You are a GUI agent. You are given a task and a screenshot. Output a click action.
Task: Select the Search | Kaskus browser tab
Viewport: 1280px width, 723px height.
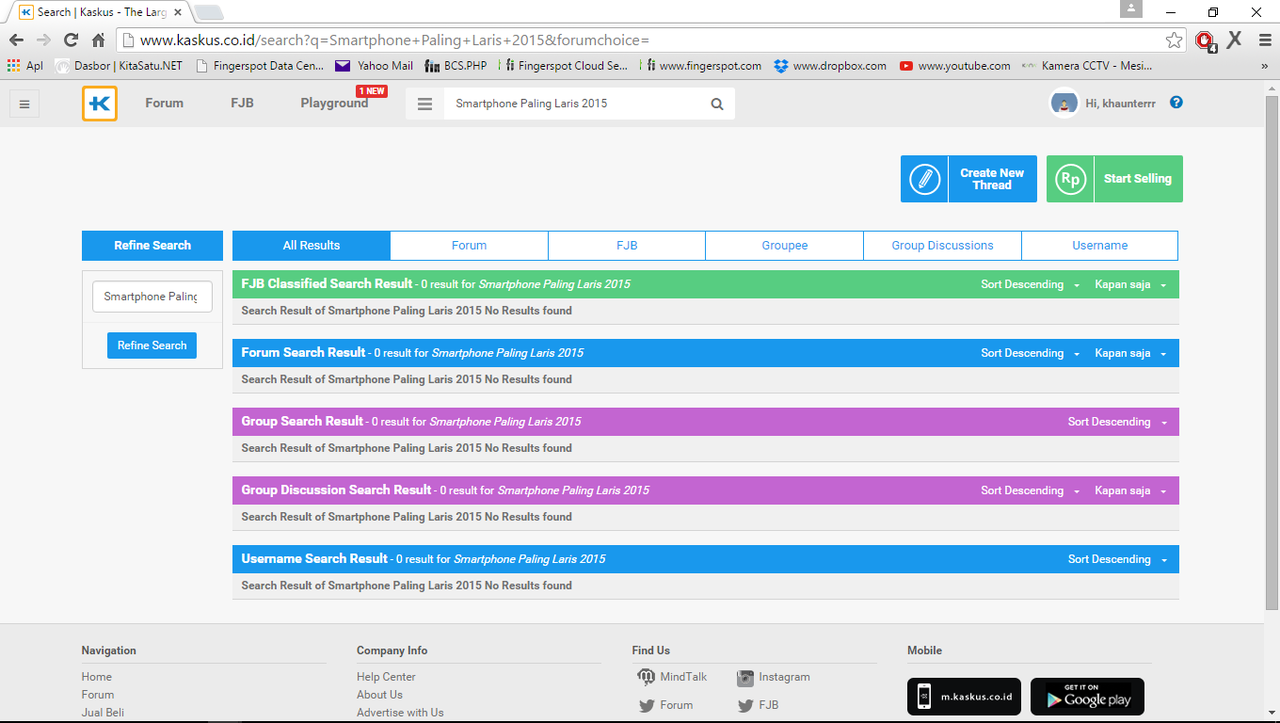point(100,12)
